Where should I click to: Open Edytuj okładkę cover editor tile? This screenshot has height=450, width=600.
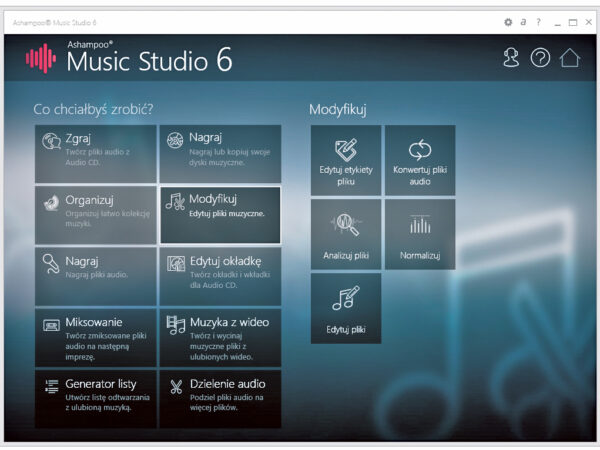220,275
